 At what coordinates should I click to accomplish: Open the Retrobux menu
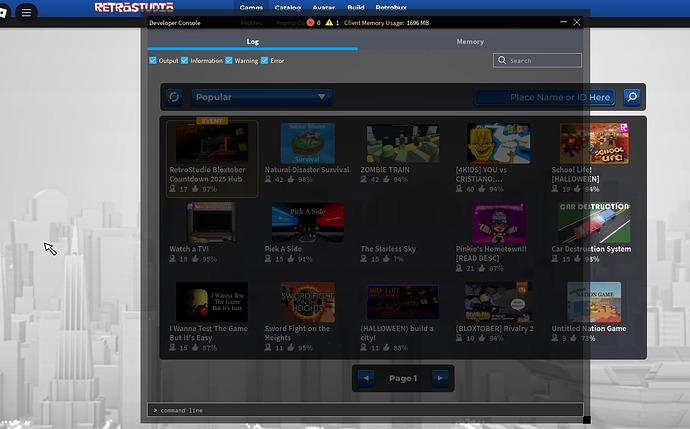[x=391, y=7]
